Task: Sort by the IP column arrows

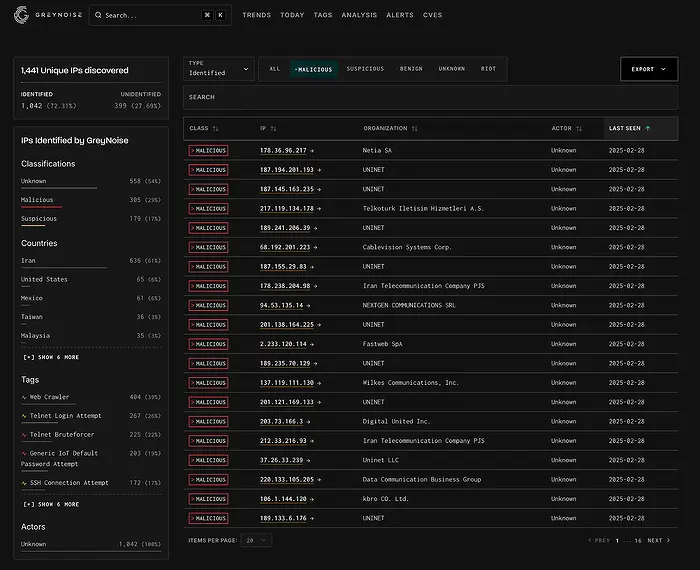Action: point(274,128)
